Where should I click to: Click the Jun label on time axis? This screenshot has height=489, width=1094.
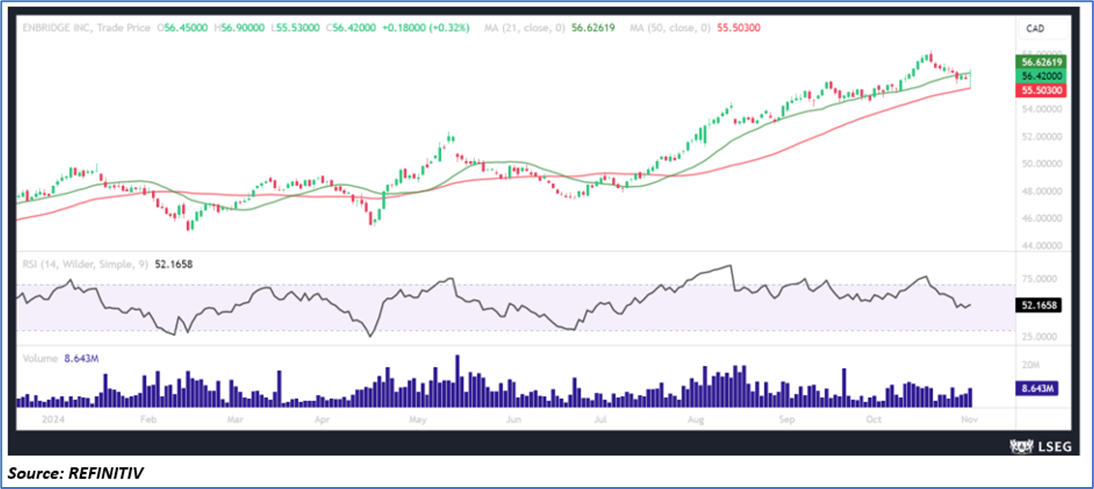513,421
